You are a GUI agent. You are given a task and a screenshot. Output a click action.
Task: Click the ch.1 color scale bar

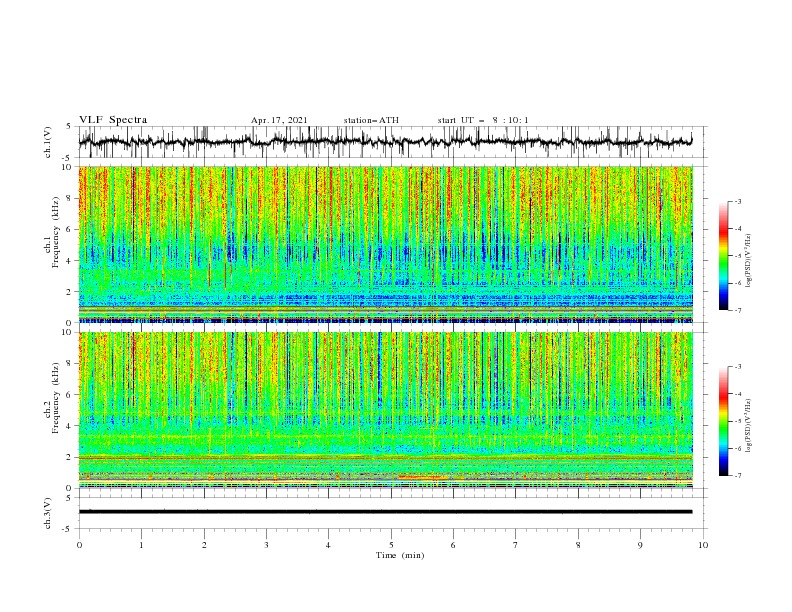[723, 256]
